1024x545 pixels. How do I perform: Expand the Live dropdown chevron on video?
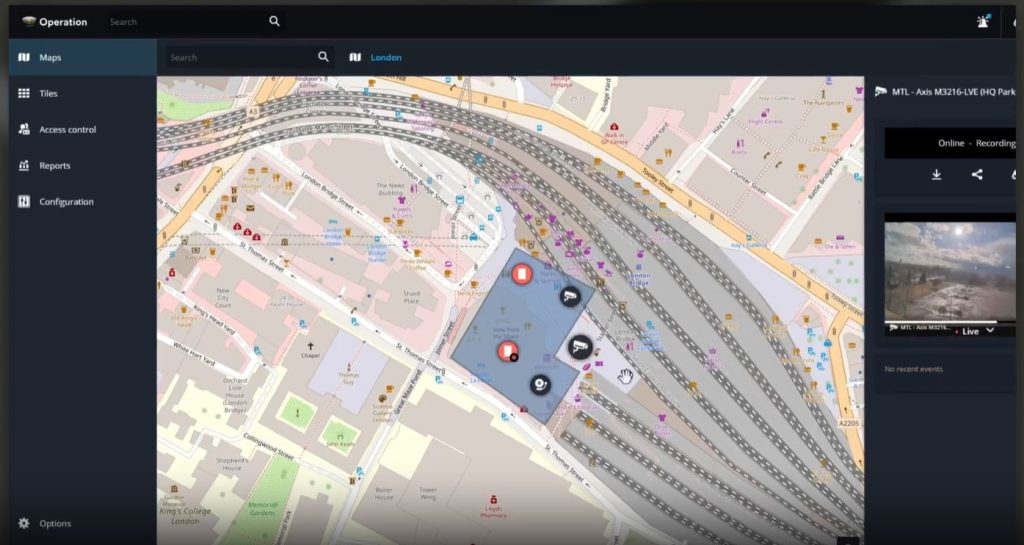pos(990,331)
